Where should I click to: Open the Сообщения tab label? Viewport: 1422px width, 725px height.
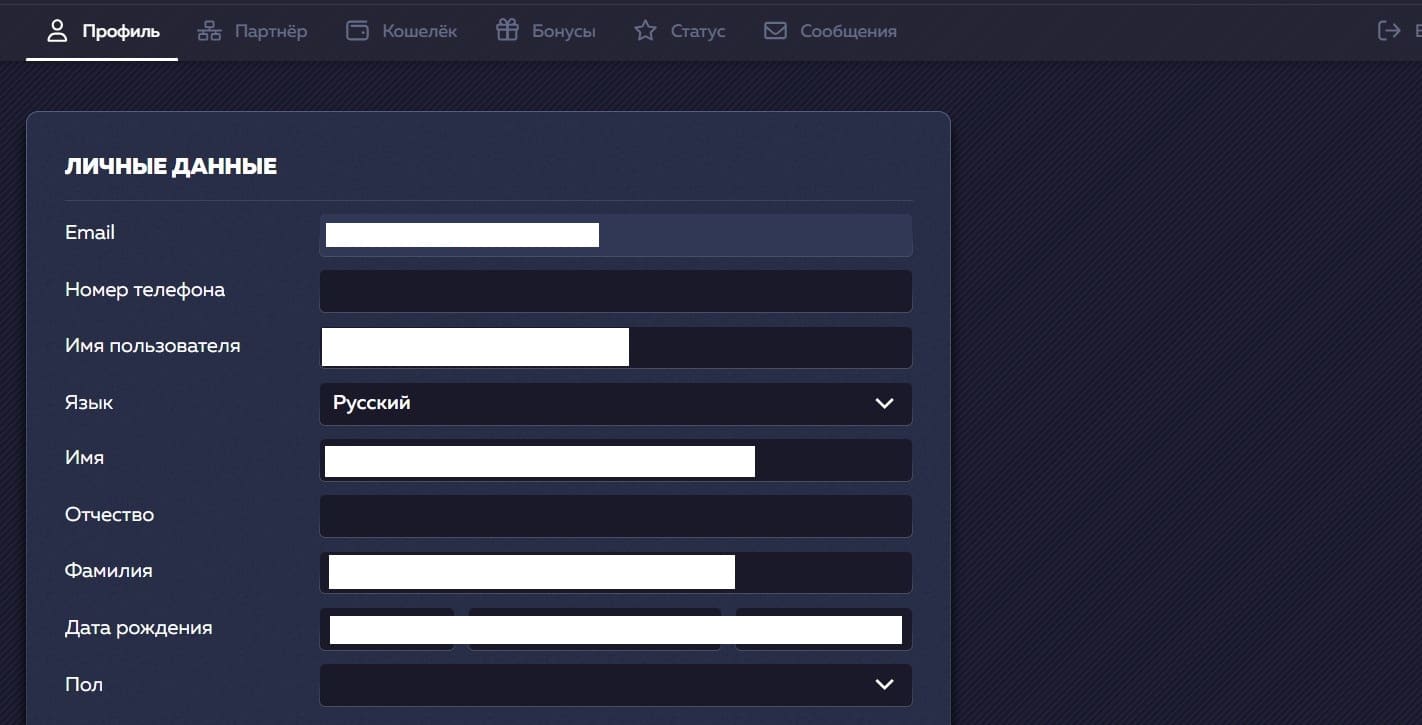click(848, 31)
